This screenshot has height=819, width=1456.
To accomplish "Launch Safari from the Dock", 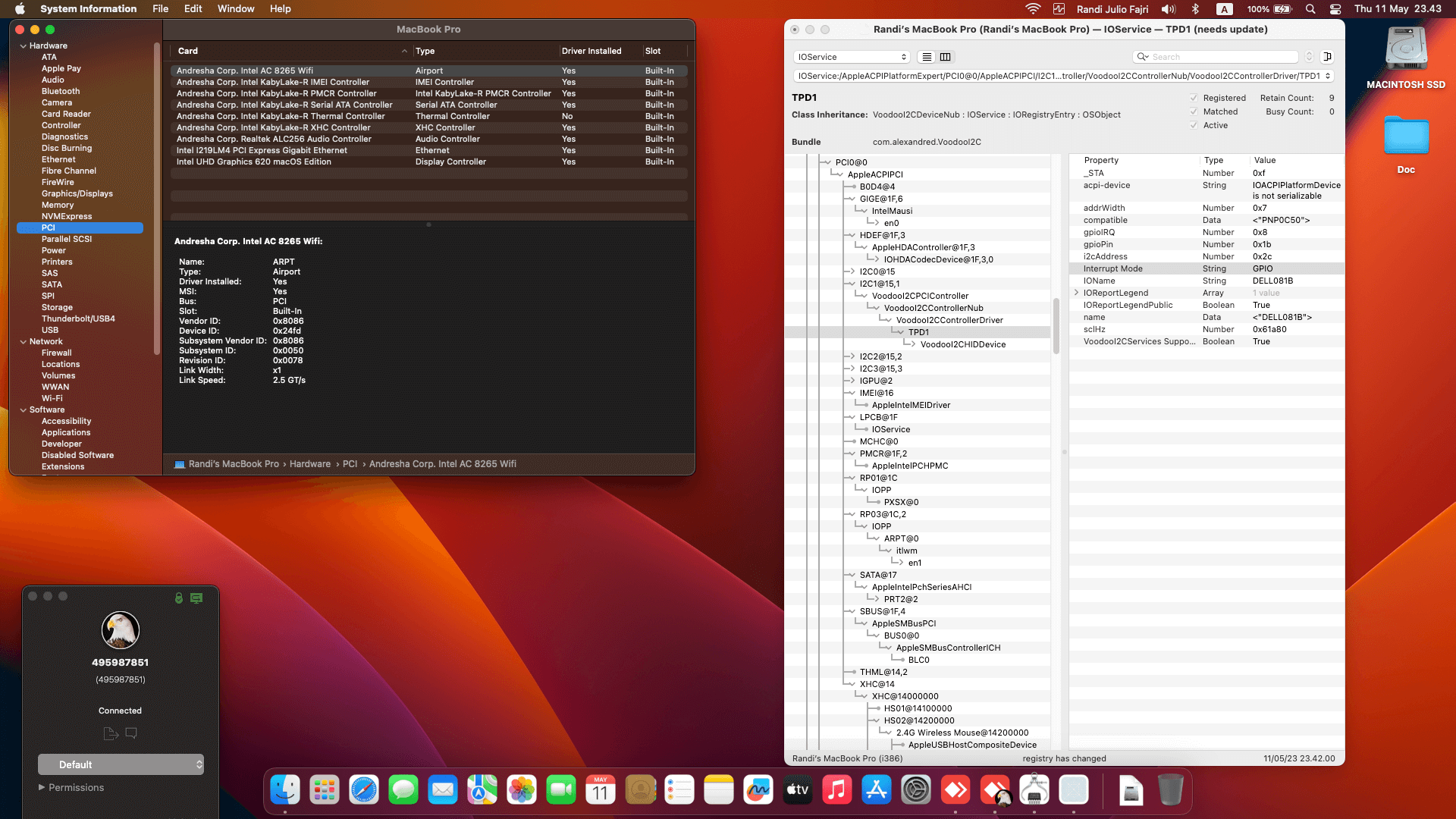I will click(x=364, y=791).
